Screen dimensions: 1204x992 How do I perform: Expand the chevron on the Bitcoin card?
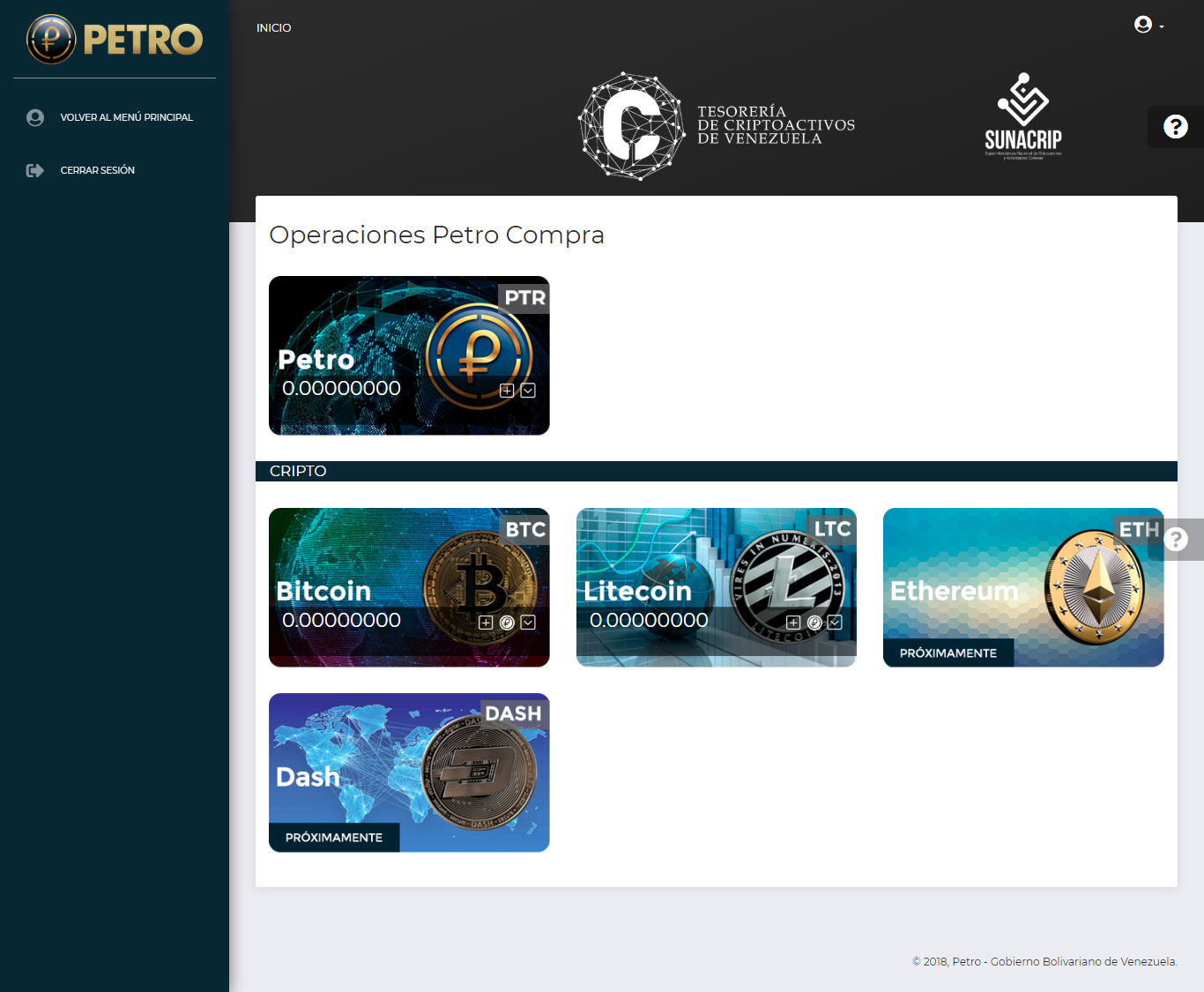[x=528, y=623]
